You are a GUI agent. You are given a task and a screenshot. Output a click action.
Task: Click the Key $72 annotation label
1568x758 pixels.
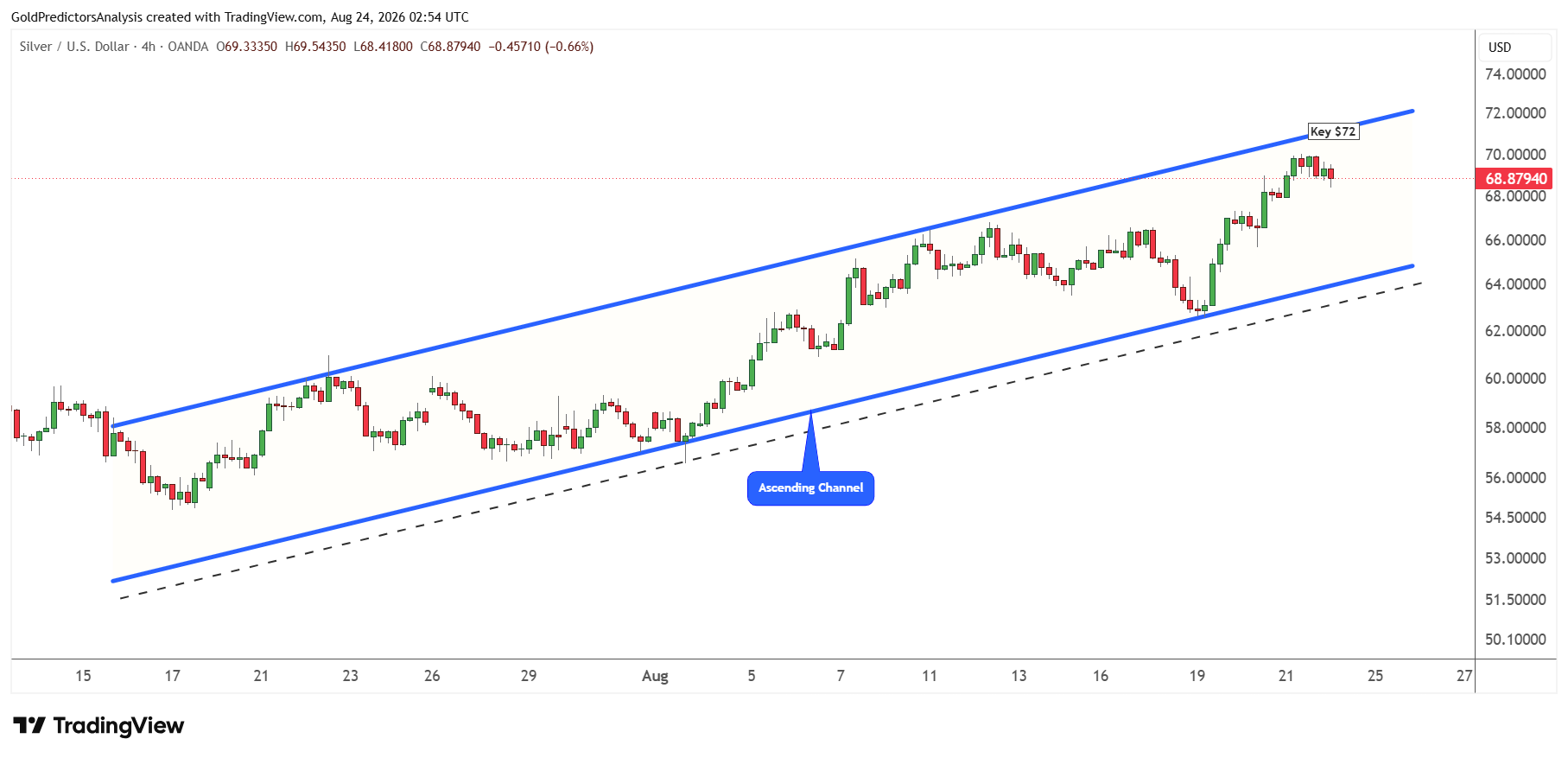1333,131
